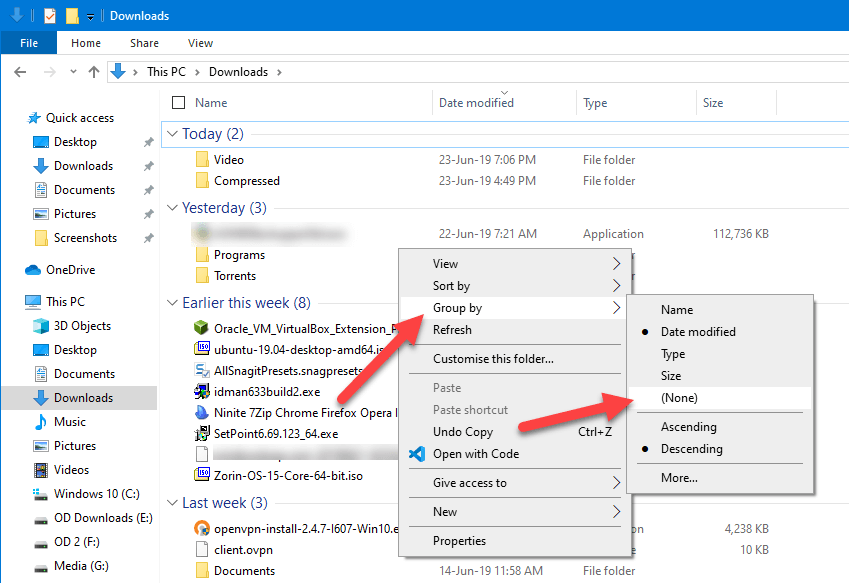Collapse the Today (2) group
Screen dimensions: 849x583
tap(173, 133)
